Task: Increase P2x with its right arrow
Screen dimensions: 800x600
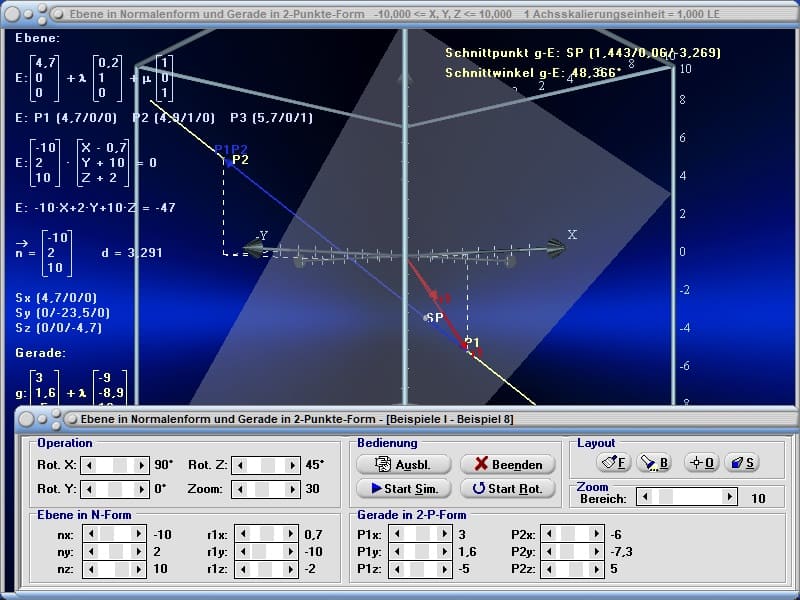Action: 596,534
